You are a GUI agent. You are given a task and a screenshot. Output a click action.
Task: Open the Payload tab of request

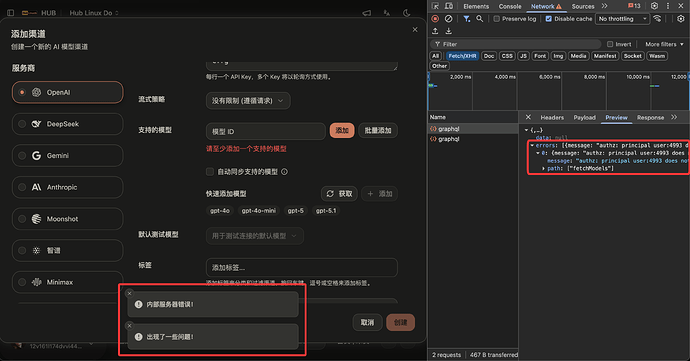tap(584, 118)
